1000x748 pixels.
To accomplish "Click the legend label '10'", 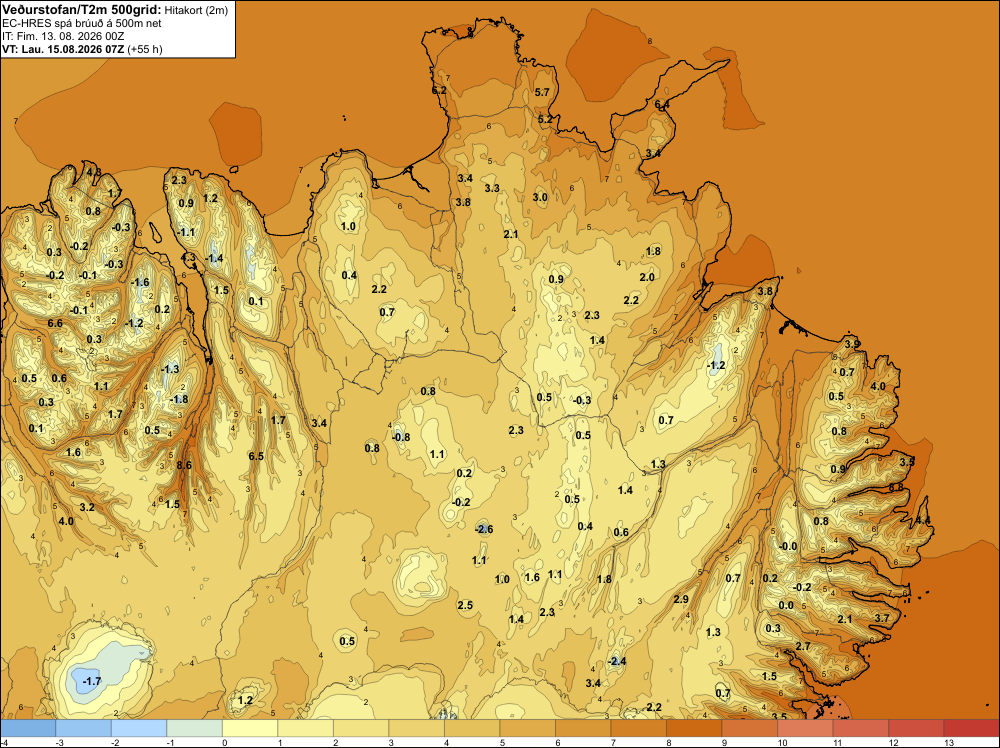I will (781, 743).
